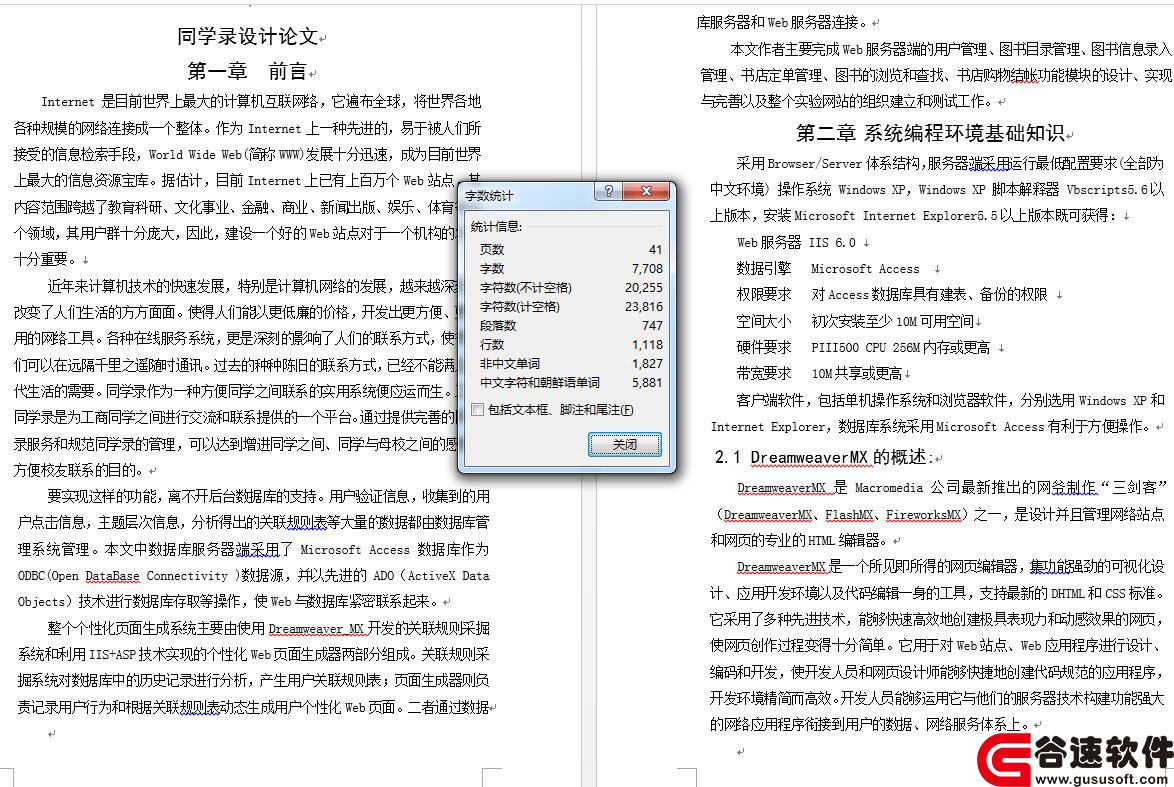Image resolution: width=1174 pixels, height=787 pixels.
Task: Click 字符数(不计空格) row value 20,255
Action: click(x=644, y=288)
